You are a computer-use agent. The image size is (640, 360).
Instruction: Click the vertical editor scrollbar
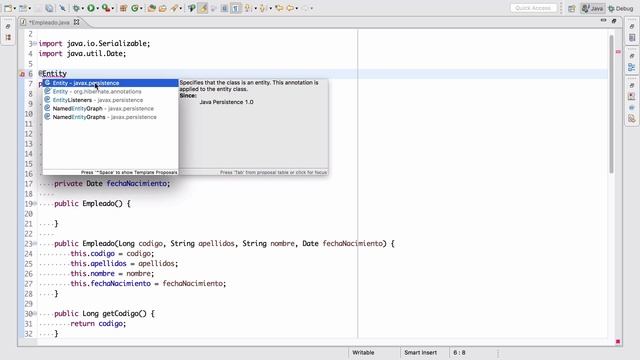pyautogui.click(x=611, y=104)
